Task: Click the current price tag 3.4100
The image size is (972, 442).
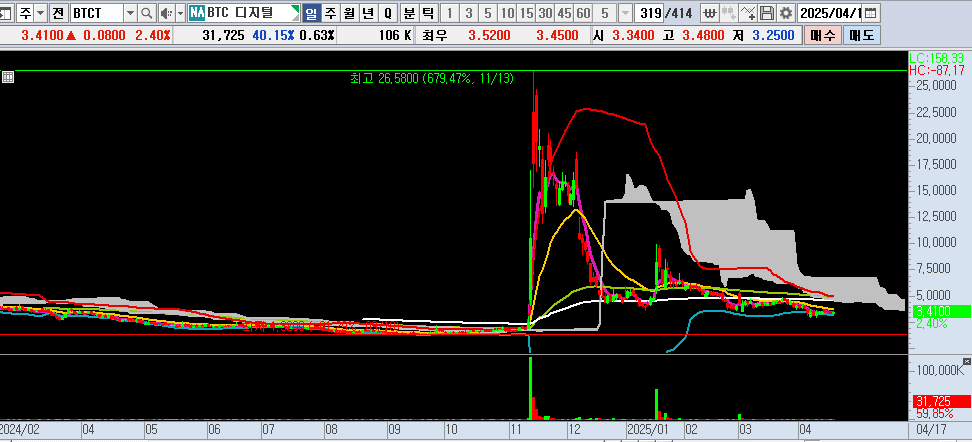Action: [942, 312]
